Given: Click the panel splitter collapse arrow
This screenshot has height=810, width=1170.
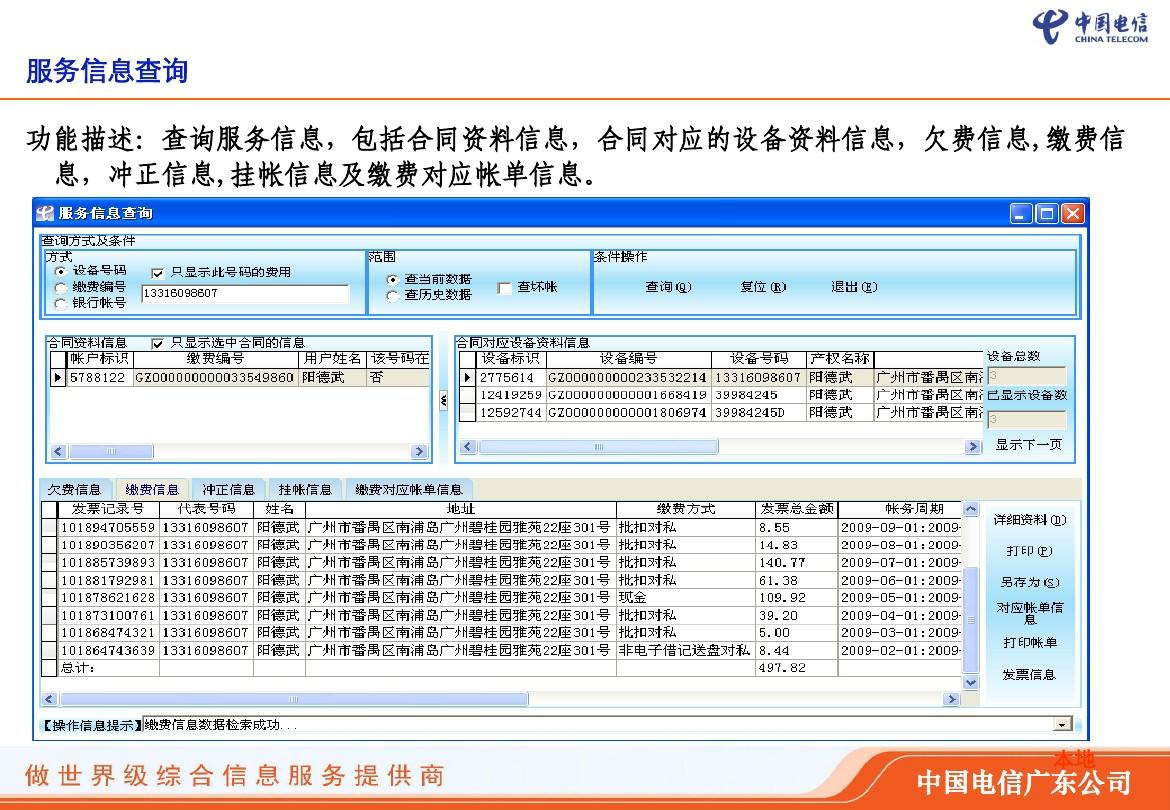Looking at the screenshot, I should click(x=443, y=400).
